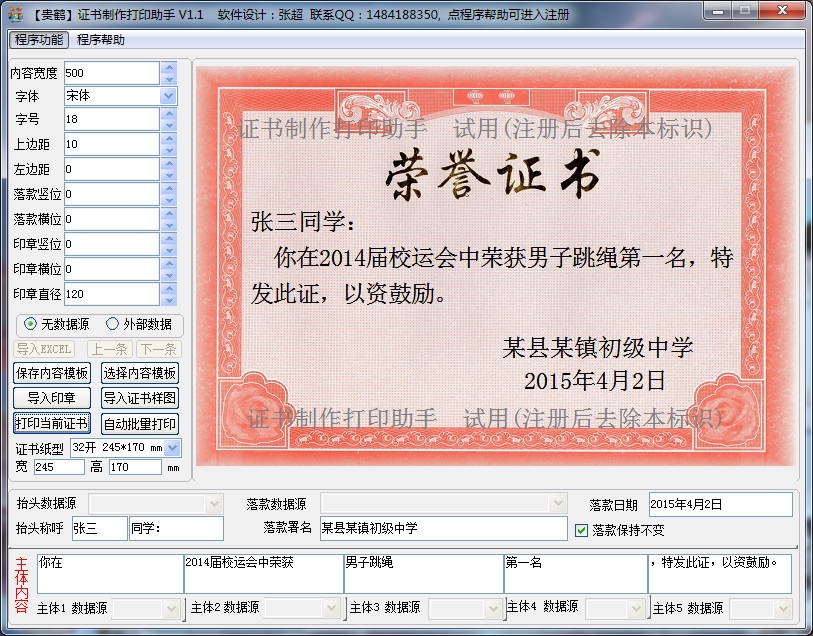813x636 pixels.
Task: Decrease 印章竖位 with down arrow
Action: pos(169,250)
